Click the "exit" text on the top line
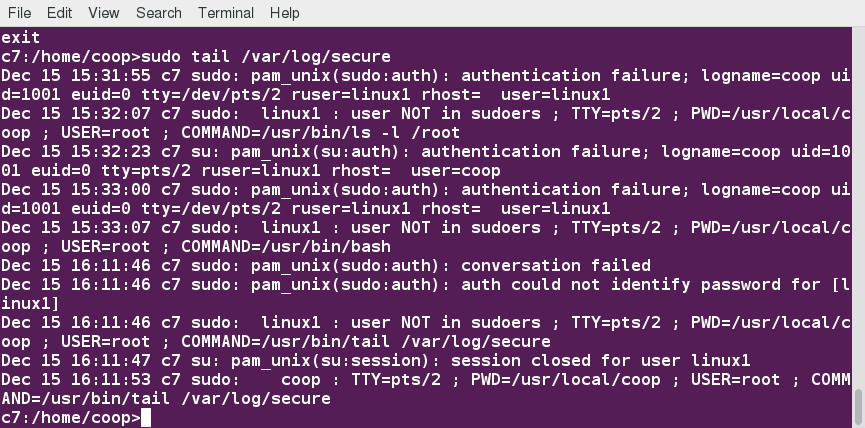 [x=21, y=38]
